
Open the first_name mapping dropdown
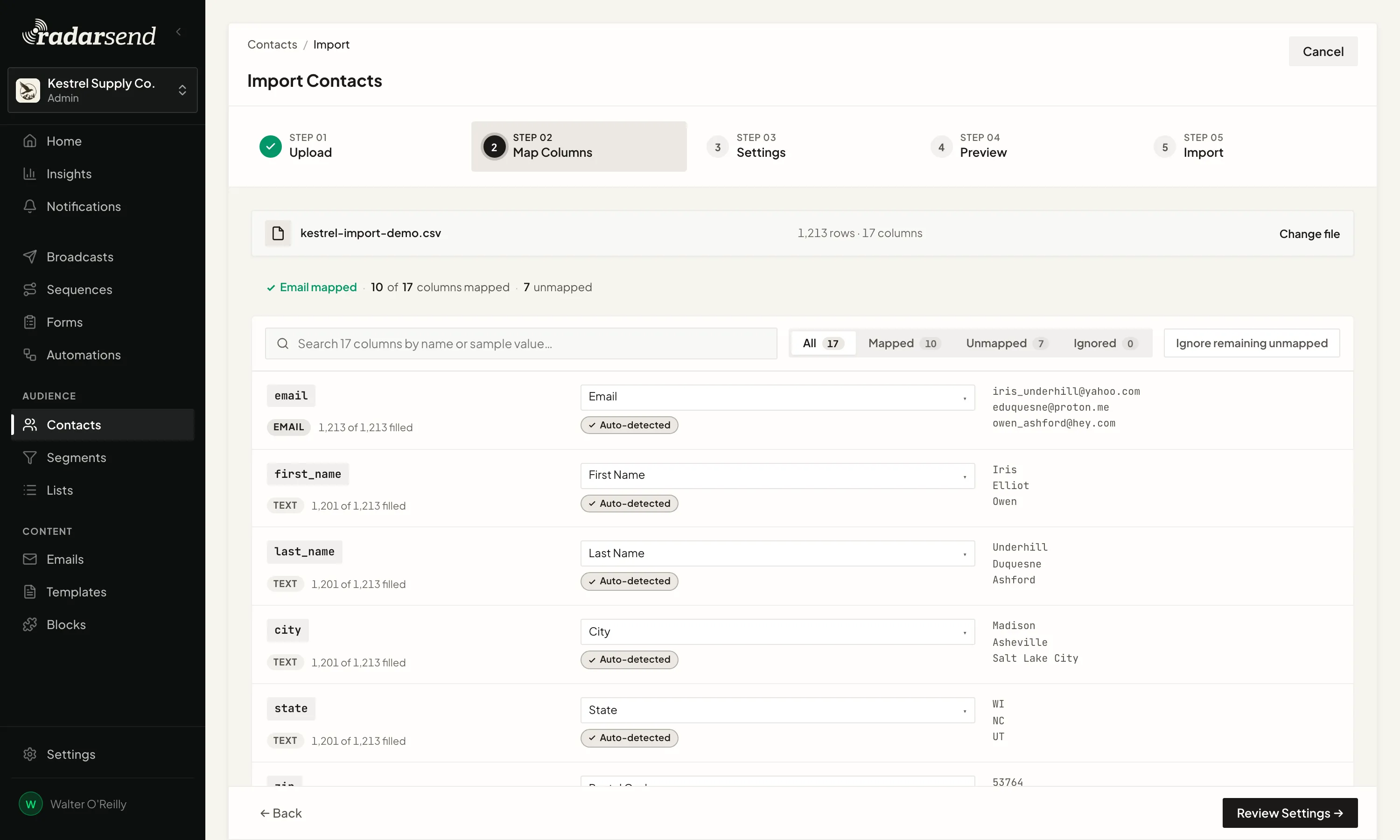pos(777,476)
